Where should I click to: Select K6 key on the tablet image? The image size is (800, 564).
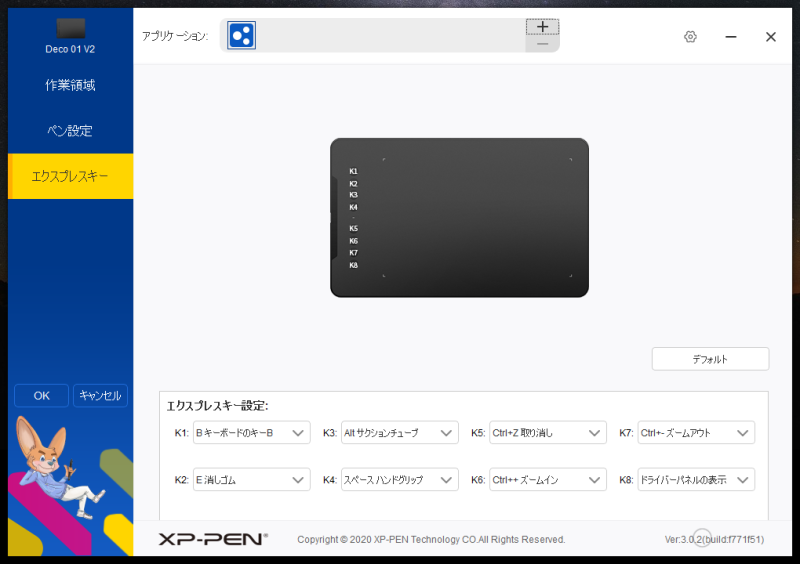point(354,241)
